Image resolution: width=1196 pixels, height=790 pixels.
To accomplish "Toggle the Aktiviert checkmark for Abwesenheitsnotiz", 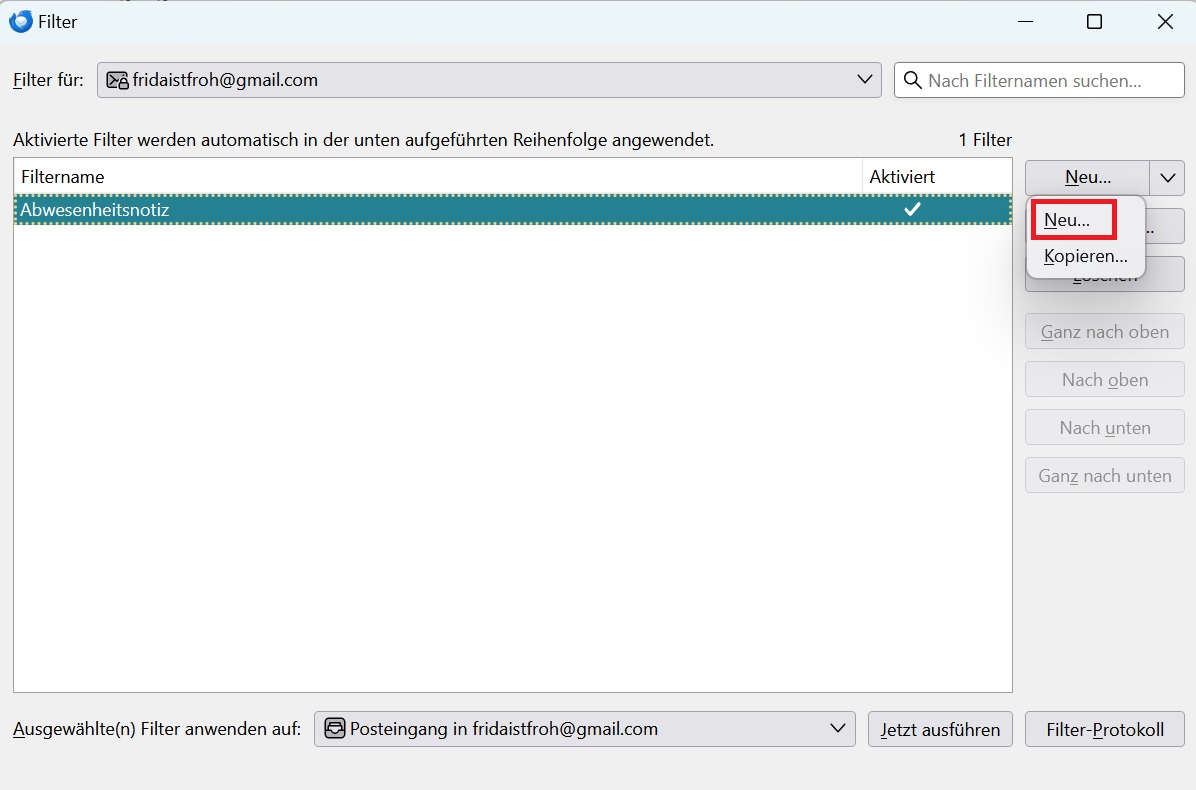I will 911,210.
